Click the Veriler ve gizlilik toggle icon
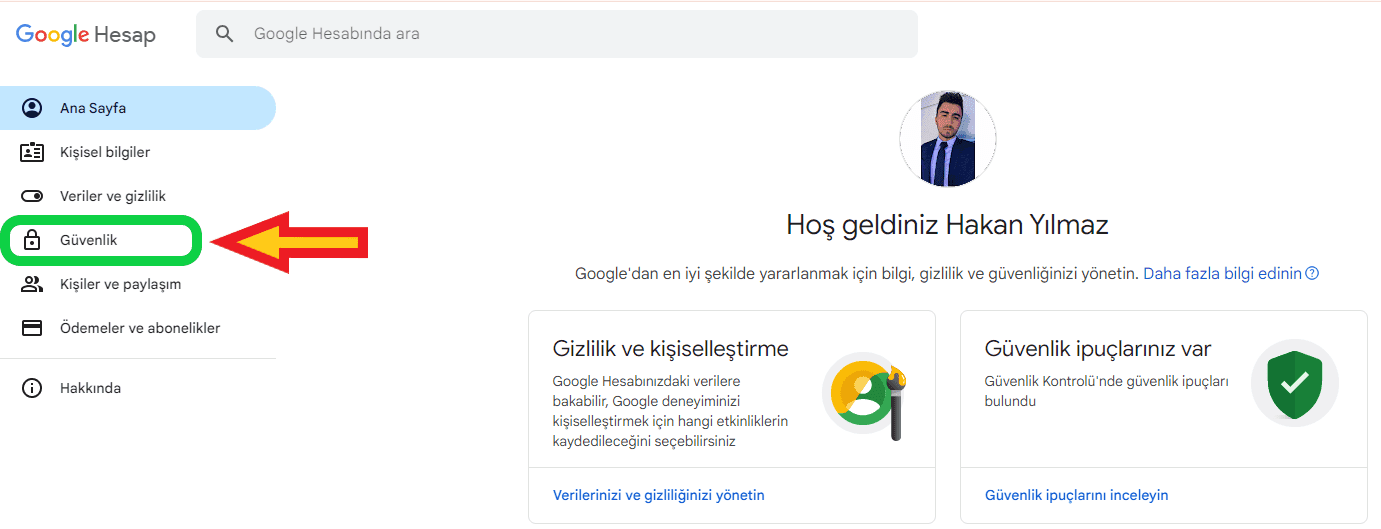Screen dimensions: 1381x529 [x=32, y=196]
